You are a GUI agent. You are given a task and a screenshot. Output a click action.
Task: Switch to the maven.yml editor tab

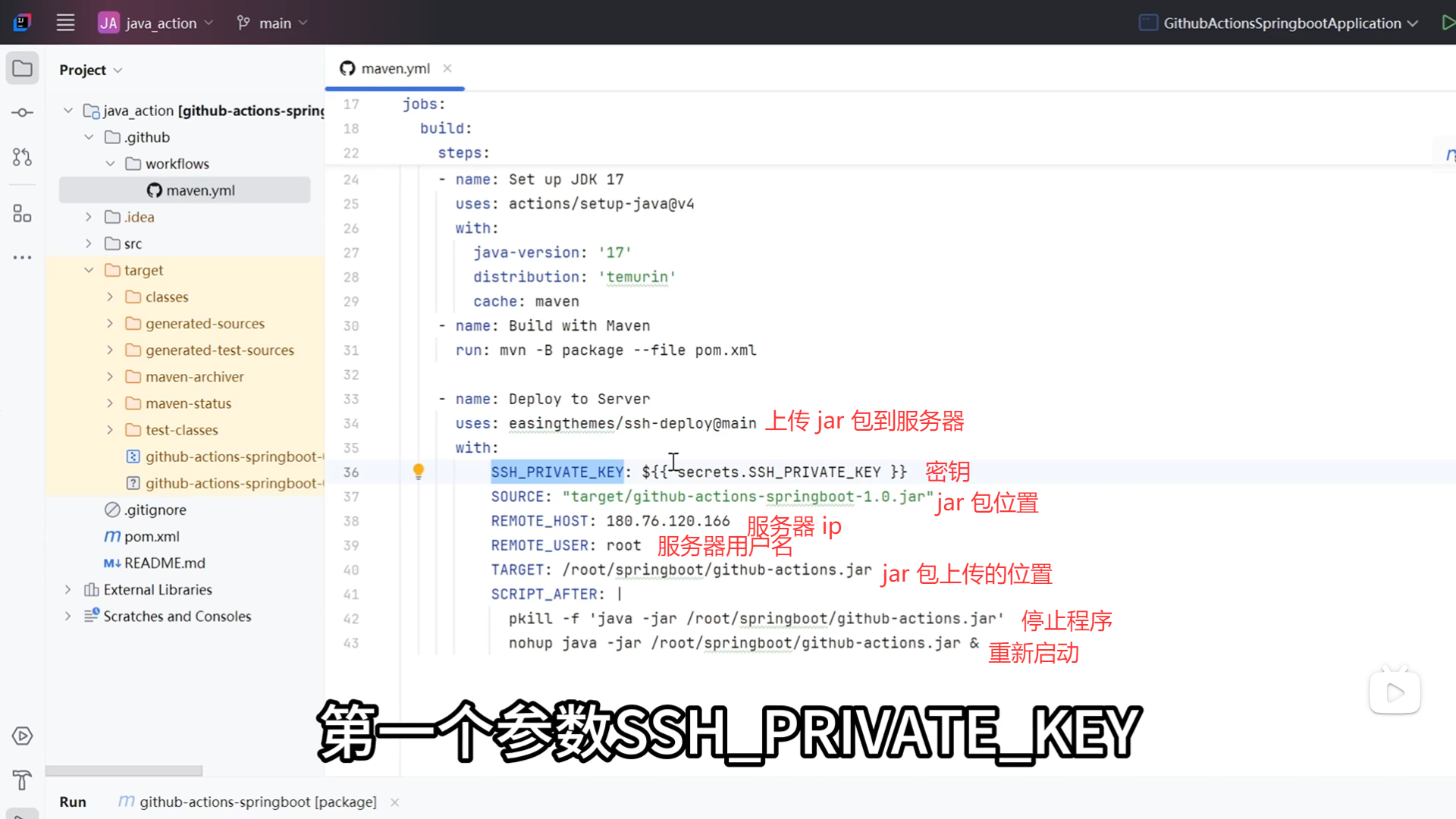(394, 68)
